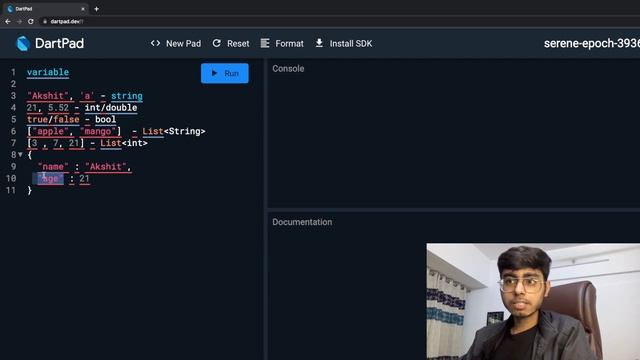Click the serene-epoch pad name
The image size is (640, 360).
pos(591,43)
